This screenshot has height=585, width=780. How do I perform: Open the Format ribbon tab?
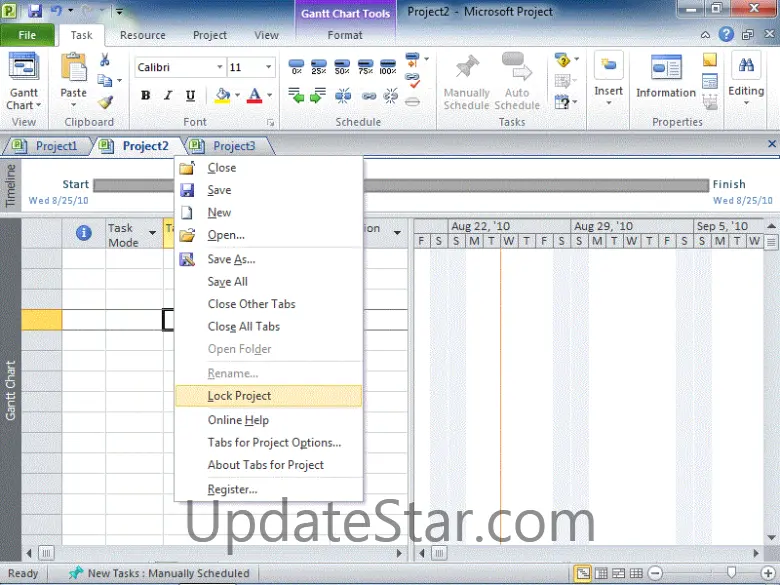345,35
